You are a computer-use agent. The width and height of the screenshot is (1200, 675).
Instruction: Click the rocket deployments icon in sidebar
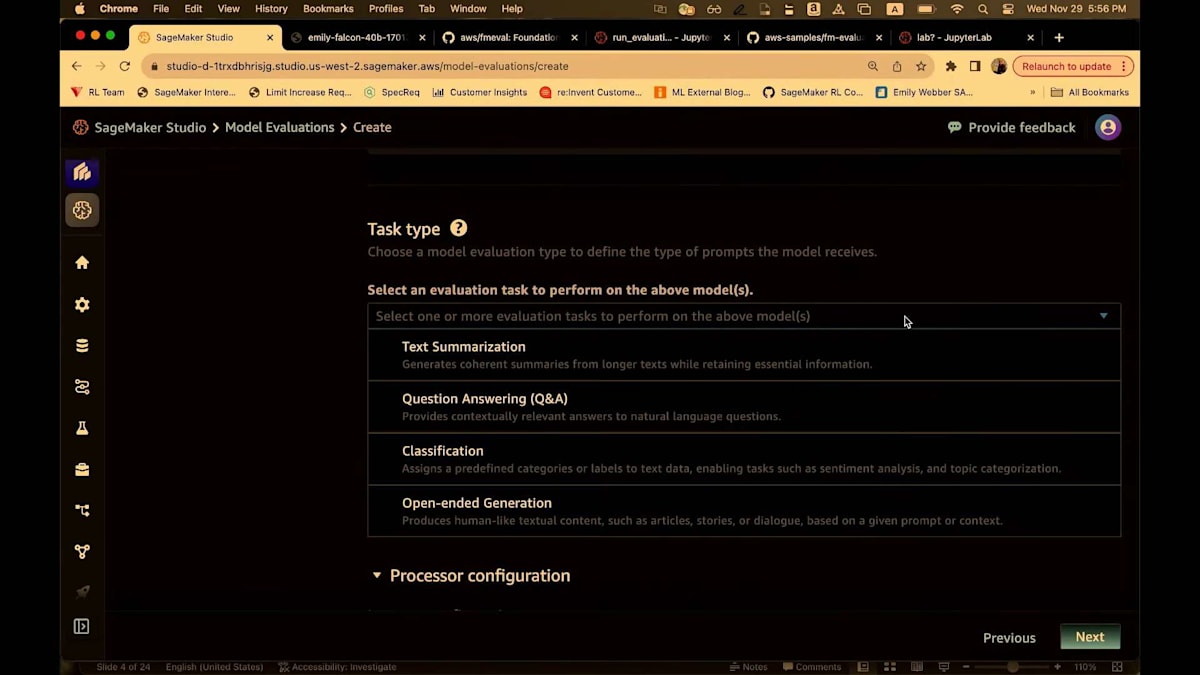click(82, 592)
